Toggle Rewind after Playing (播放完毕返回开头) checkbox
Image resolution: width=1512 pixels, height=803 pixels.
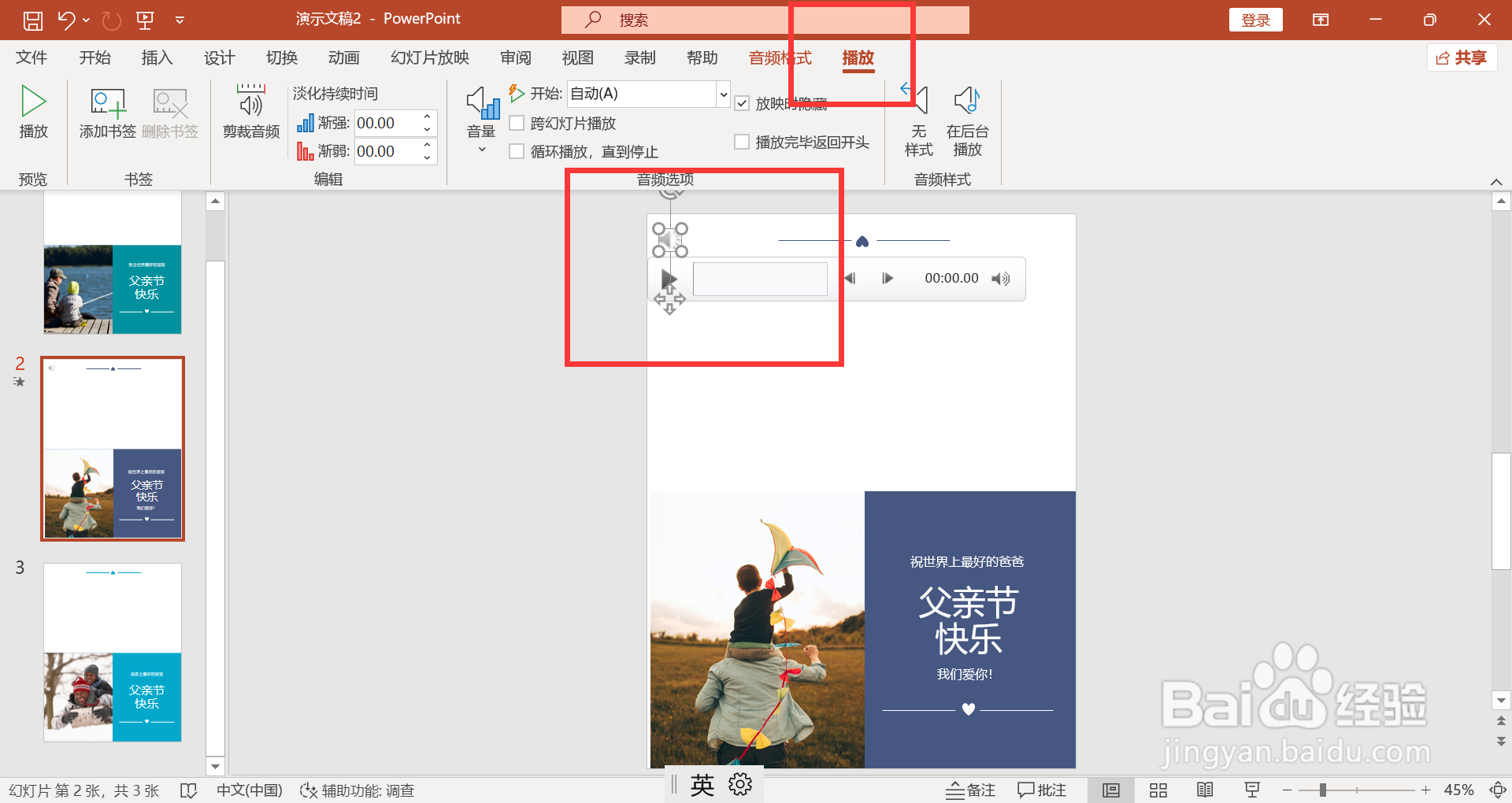tap(742, 142)
